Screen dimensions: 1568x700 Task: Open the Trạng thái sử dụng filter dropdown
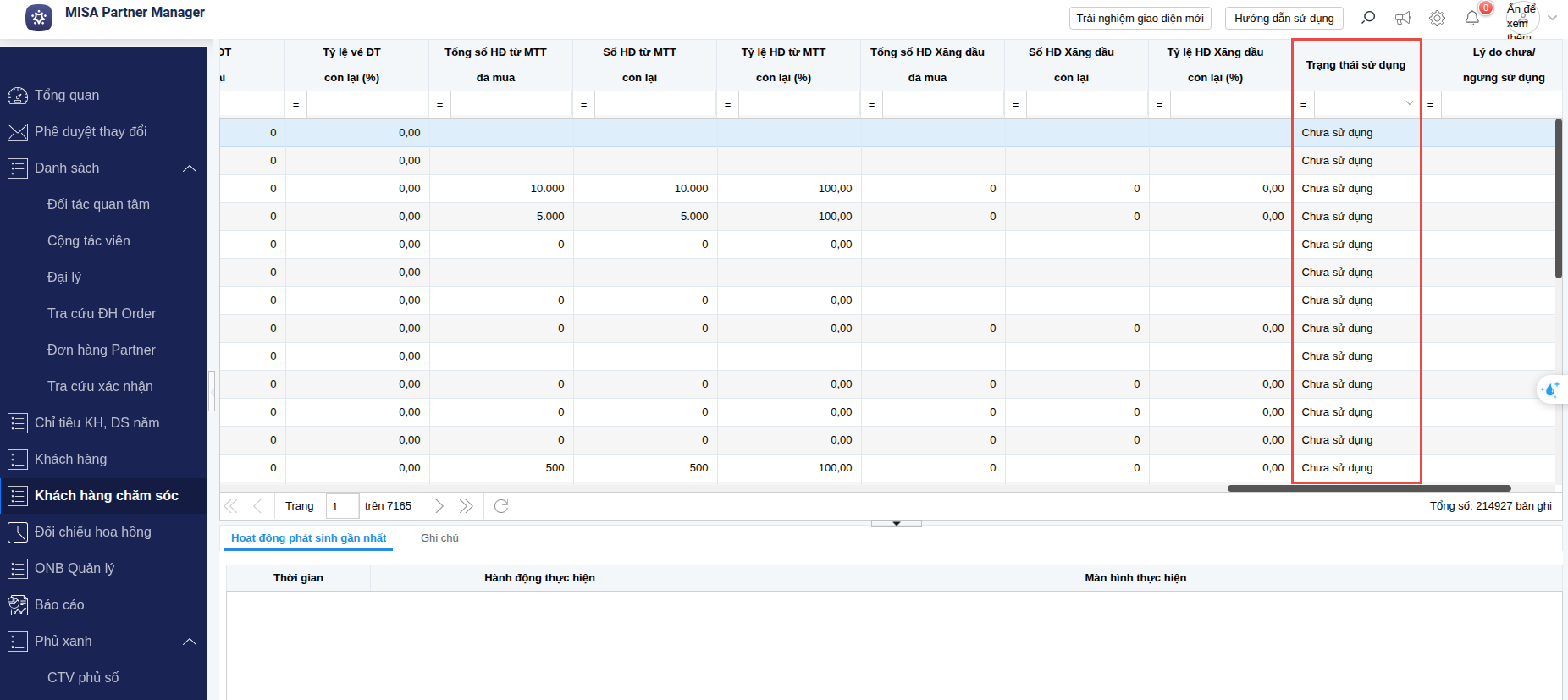point(1409,104)
